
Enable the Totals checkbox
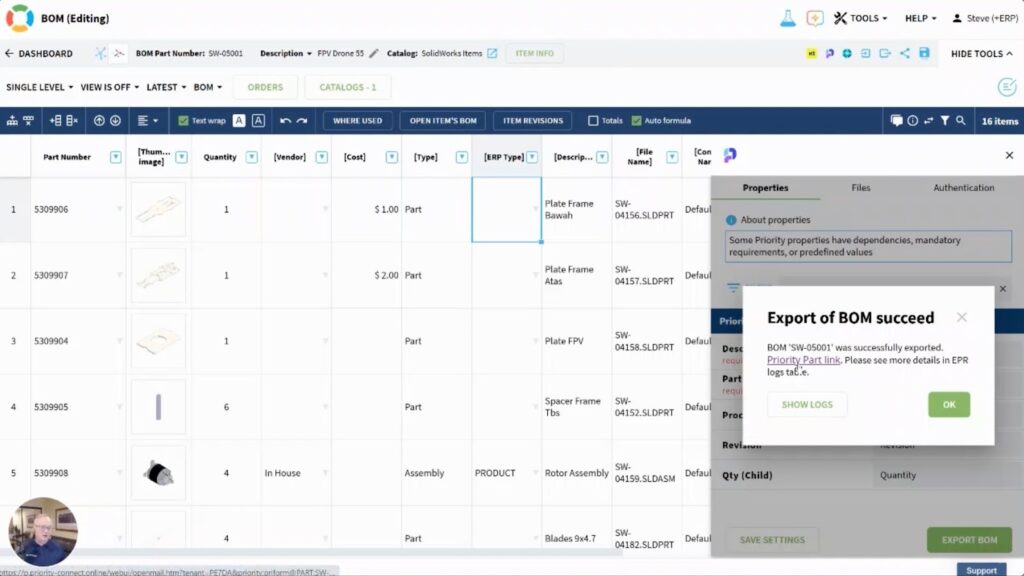(593, 121)
